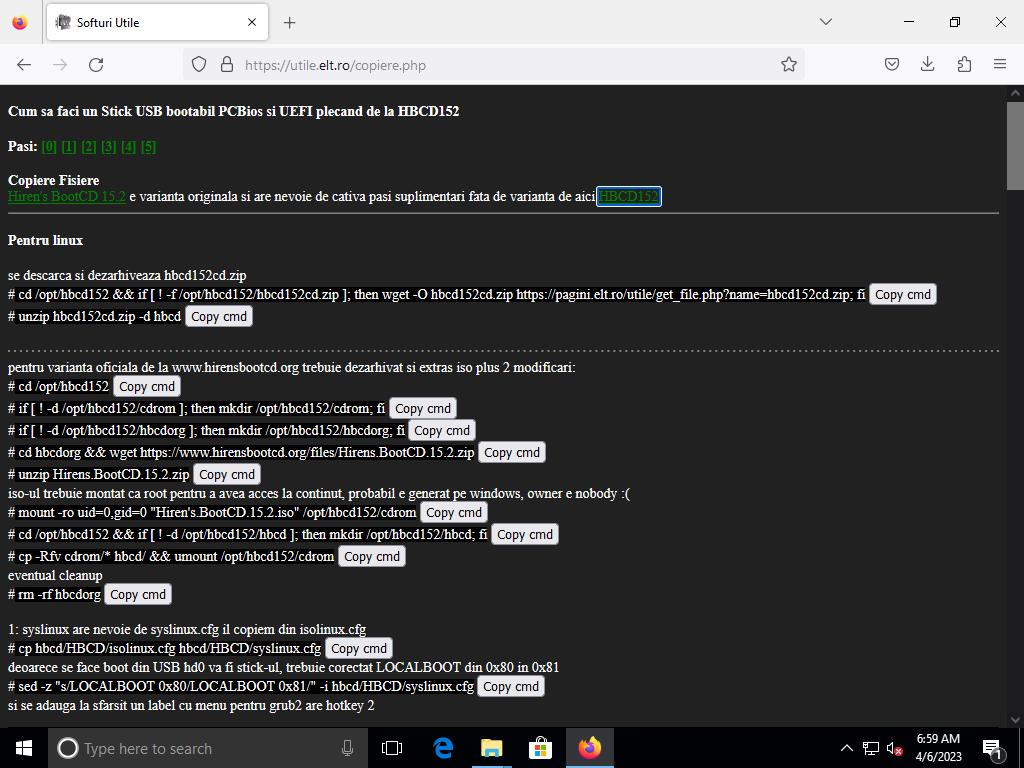Screen dimensions: 1024x768
Task: Open a new tab with plus button
Action: (x=289, y=22)
